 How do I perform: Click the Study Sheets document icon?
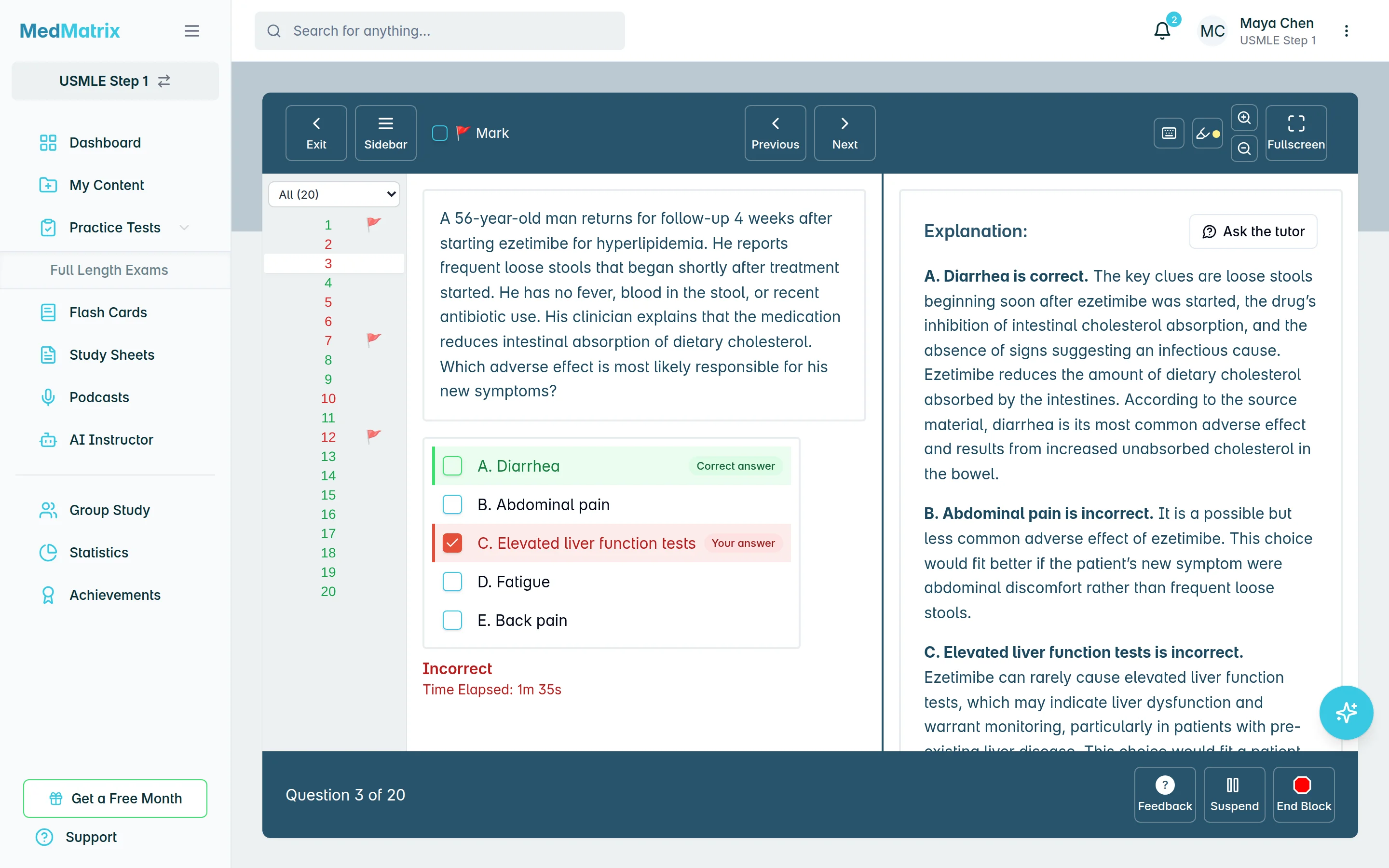(x=48, y=355)
